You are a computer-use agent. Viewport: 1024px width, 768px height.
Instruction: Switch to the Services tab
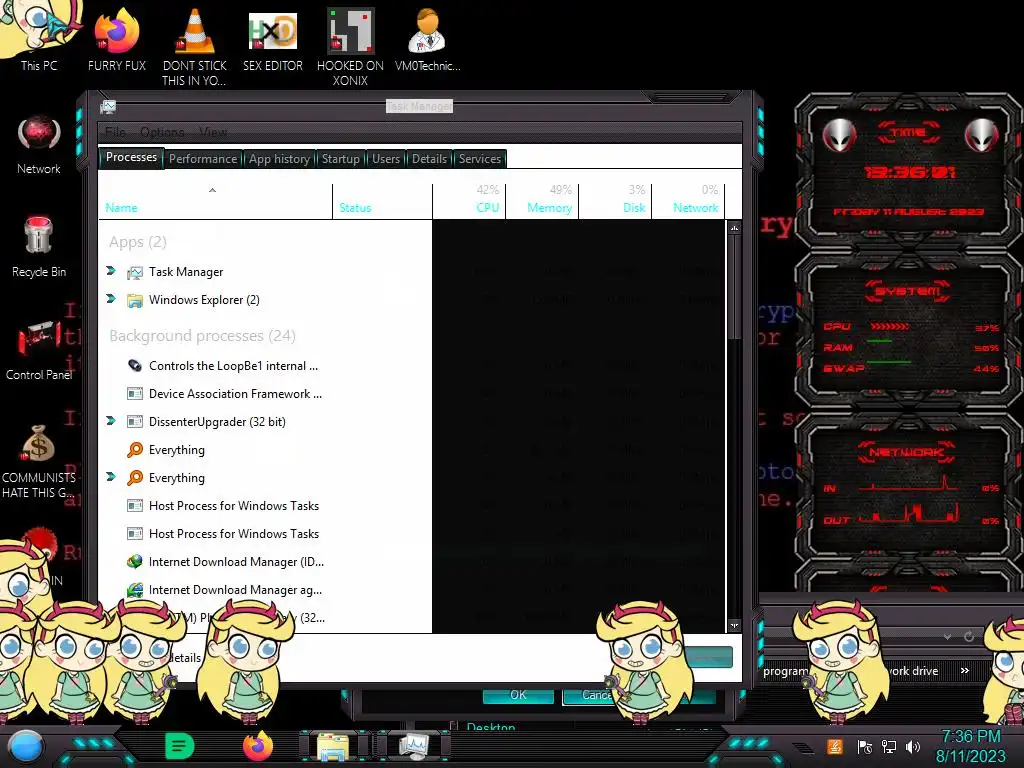[x=479, y=159]
